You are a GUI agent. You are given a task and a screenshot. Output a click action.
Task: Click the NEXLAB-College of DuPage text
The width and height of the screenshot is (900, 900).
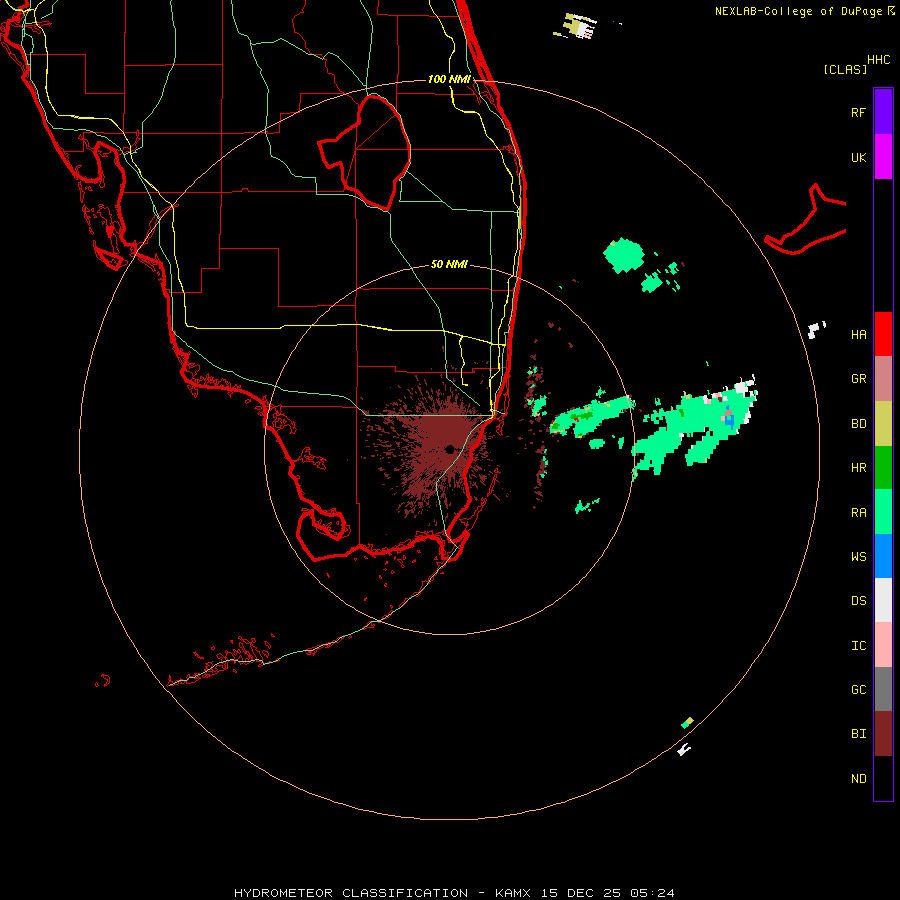click(x=800, y=11)
